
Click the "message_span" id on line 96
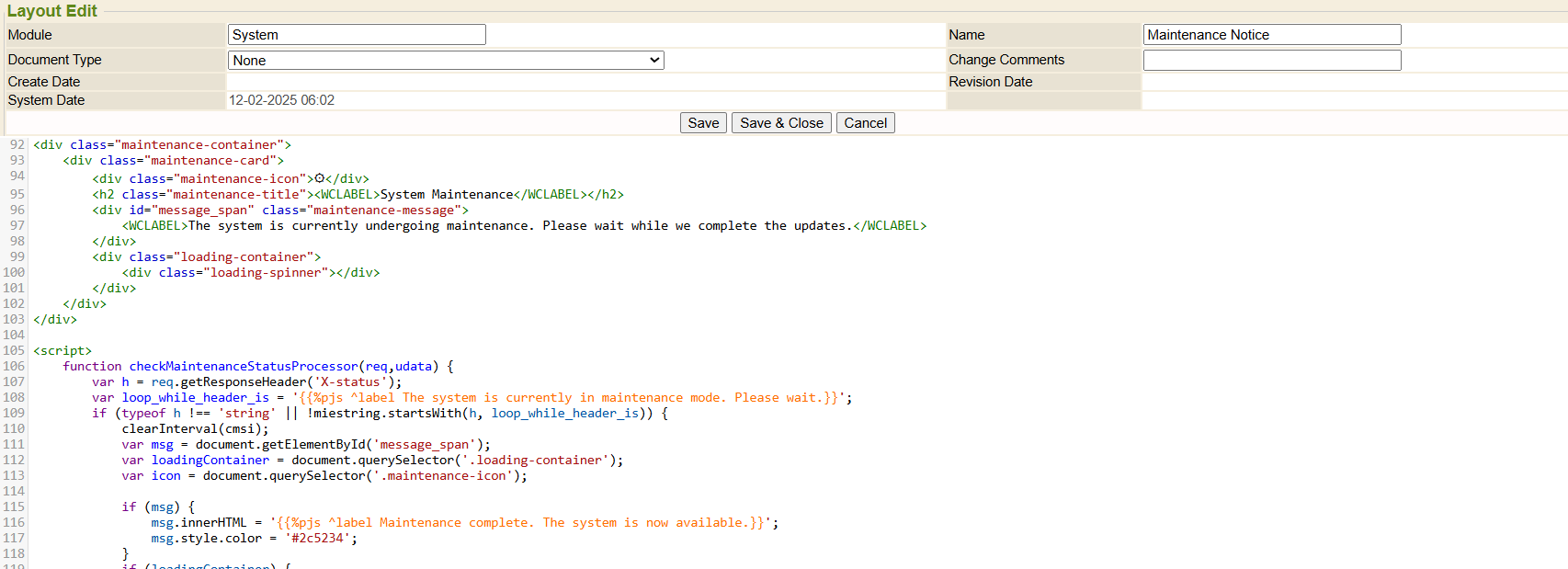point(203,211)
